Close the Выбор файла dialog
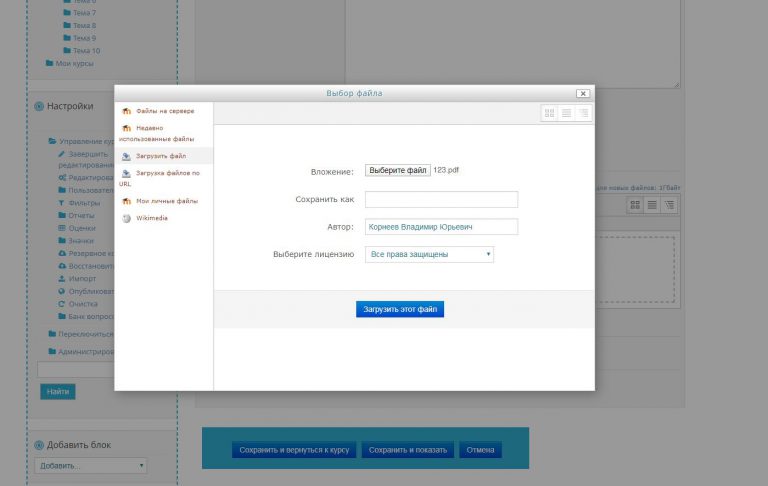The height and width of the screenshot is (486, 768). click(x=582, y=93)
